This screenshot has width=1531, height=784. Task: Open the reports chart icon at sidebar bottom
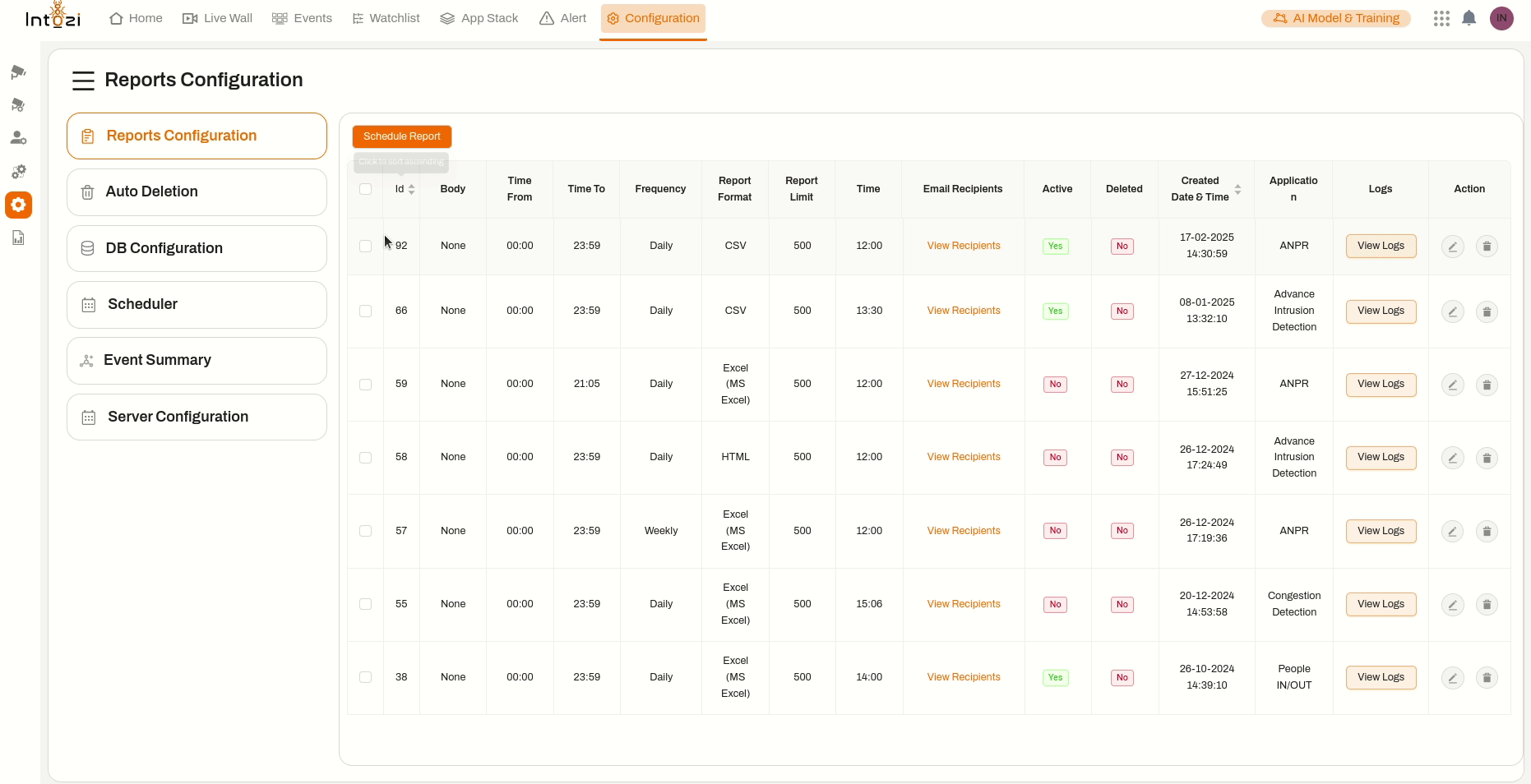point(18,237)
